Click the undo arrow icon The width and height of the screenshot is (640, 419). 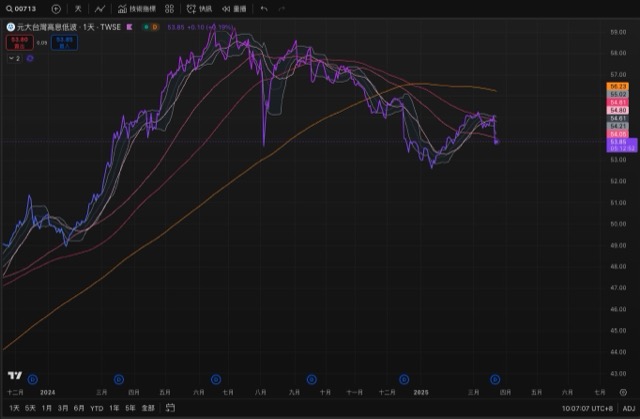(x=264, y=9)
